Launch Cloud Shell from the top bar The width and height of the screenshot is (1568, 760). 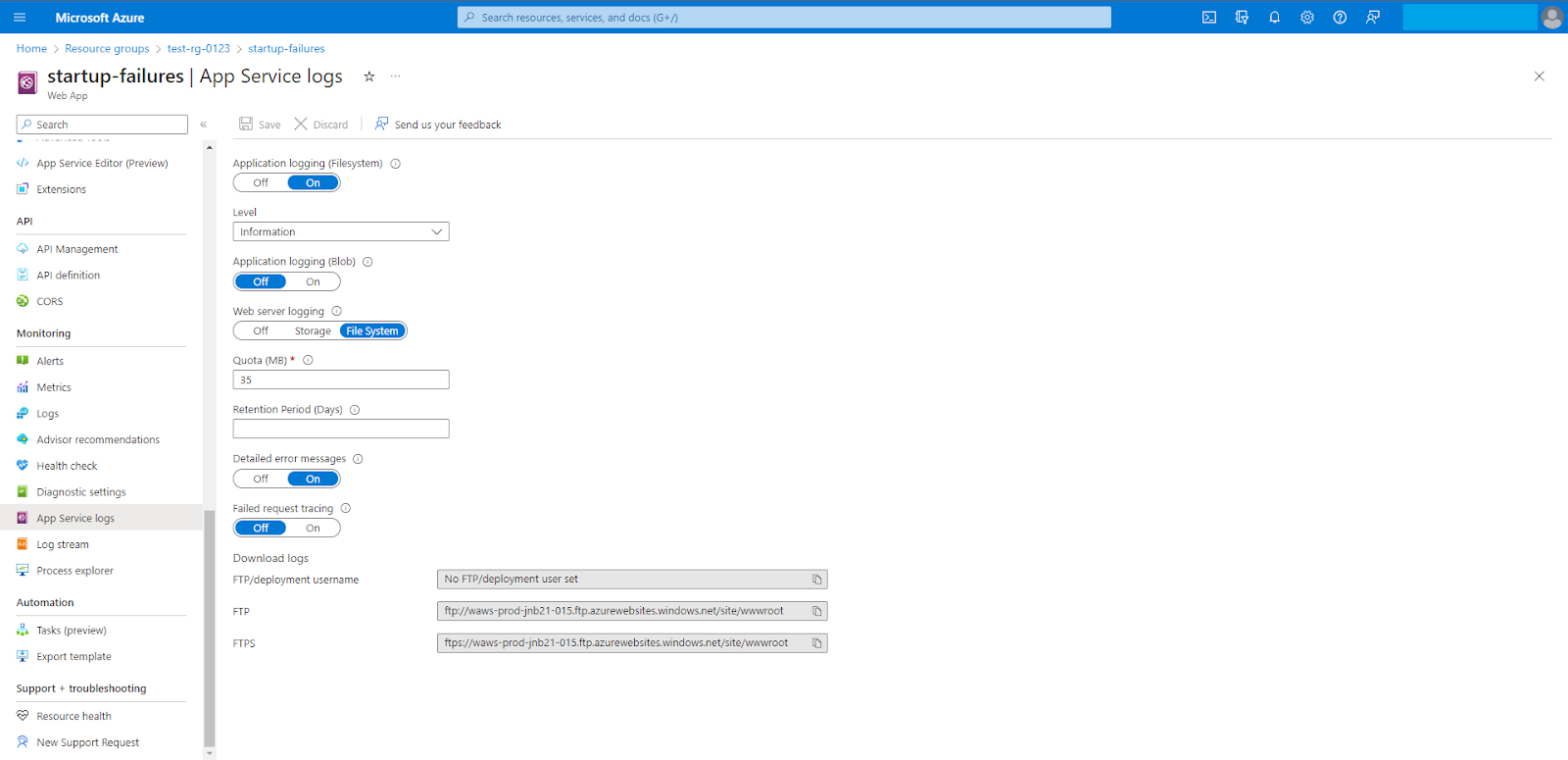pyautogui.click(x=1209, y=18)
